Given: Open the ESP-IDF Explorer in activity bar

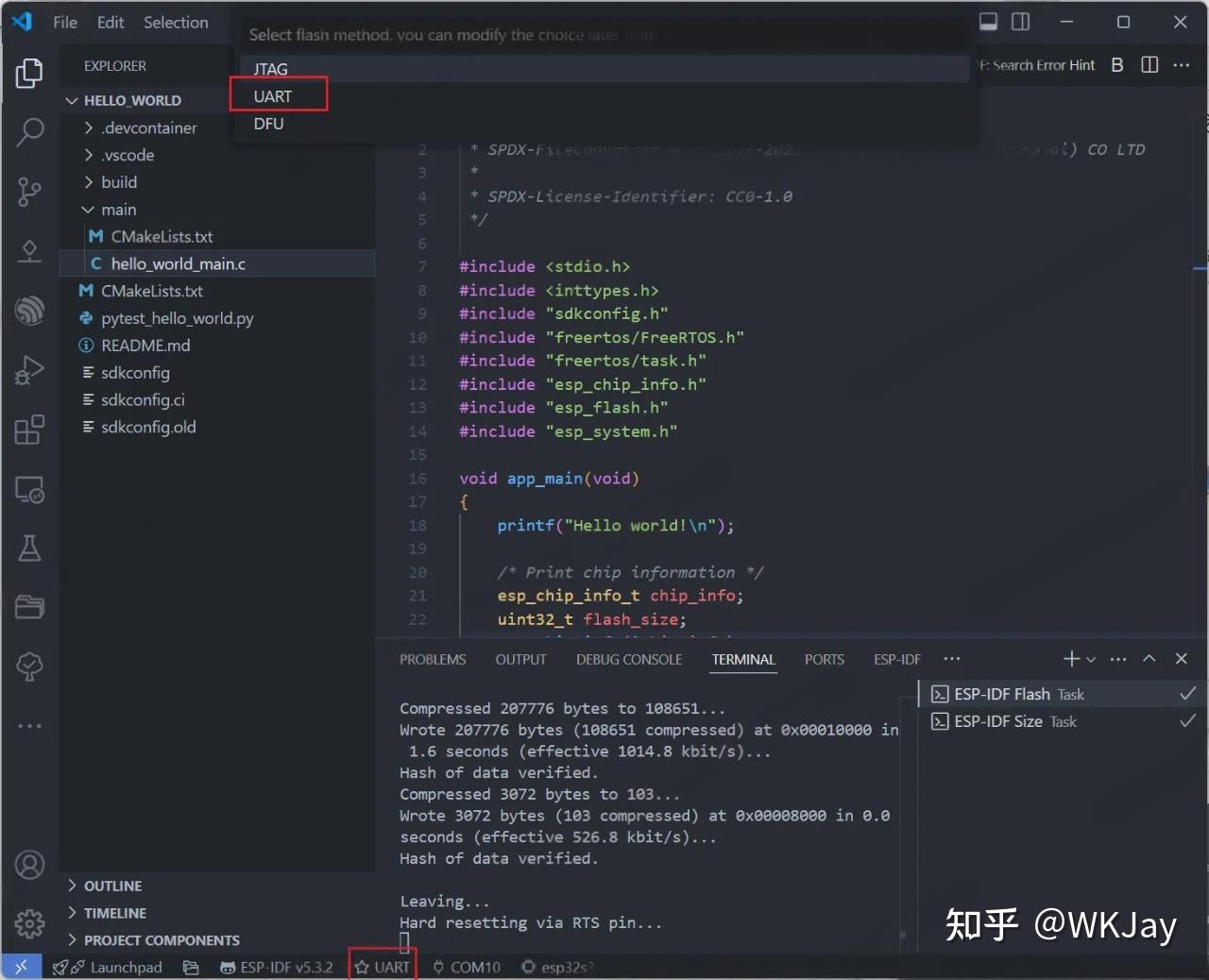Looking at the screenshot, I should (x=29, y=311).
